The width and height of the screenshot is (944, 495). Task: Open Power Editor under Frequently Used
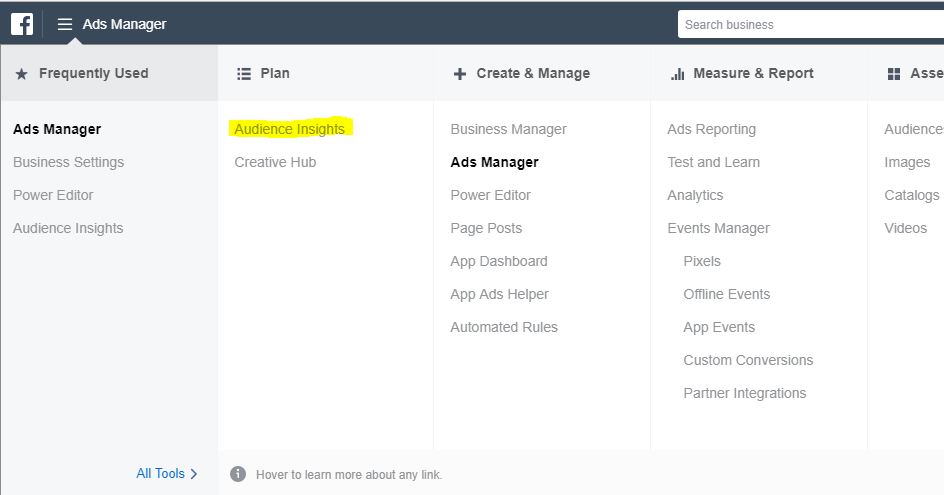[53, 195]
